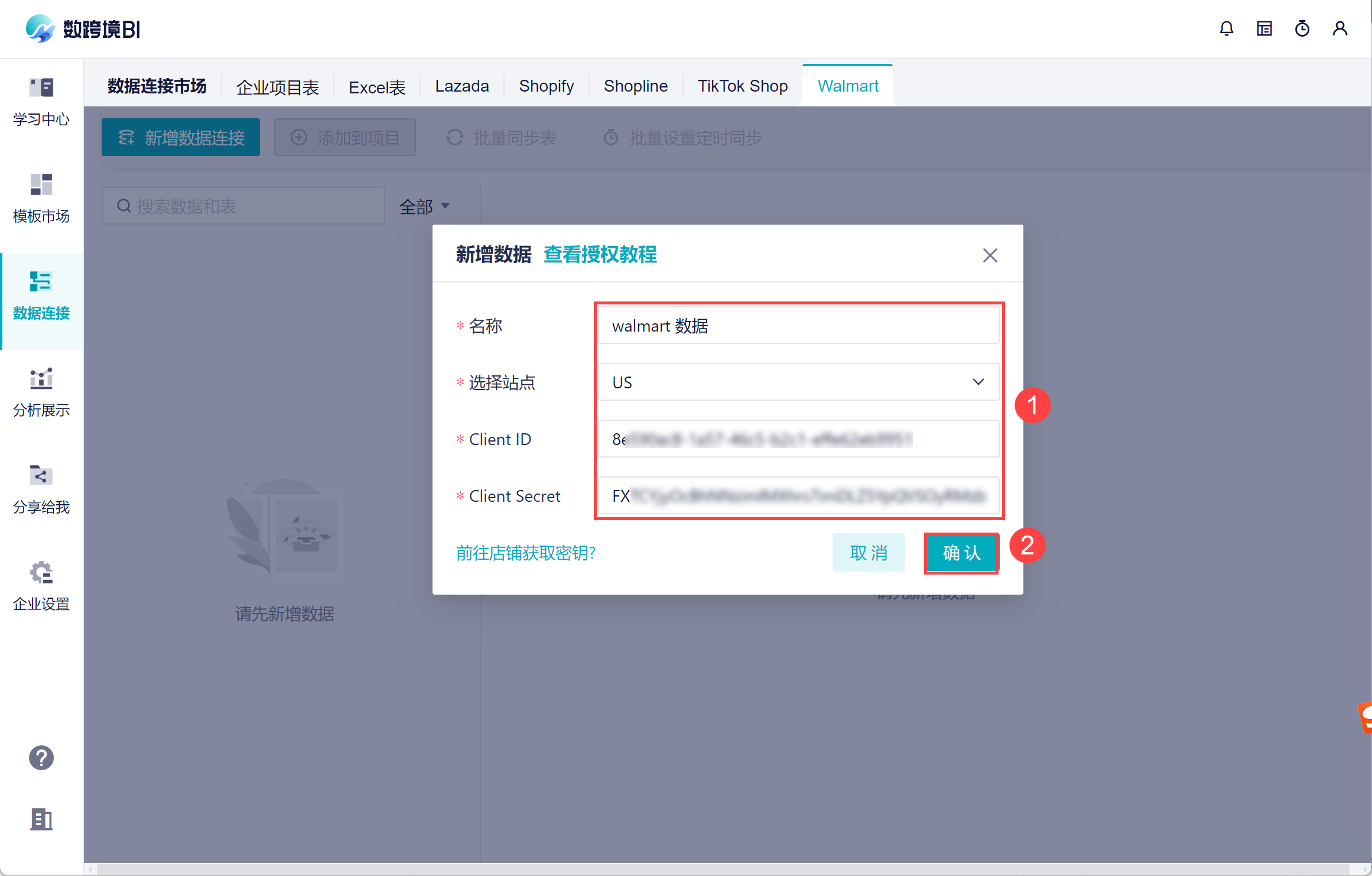Expand the 选择站点 US dropdown

tap(798, 382)
